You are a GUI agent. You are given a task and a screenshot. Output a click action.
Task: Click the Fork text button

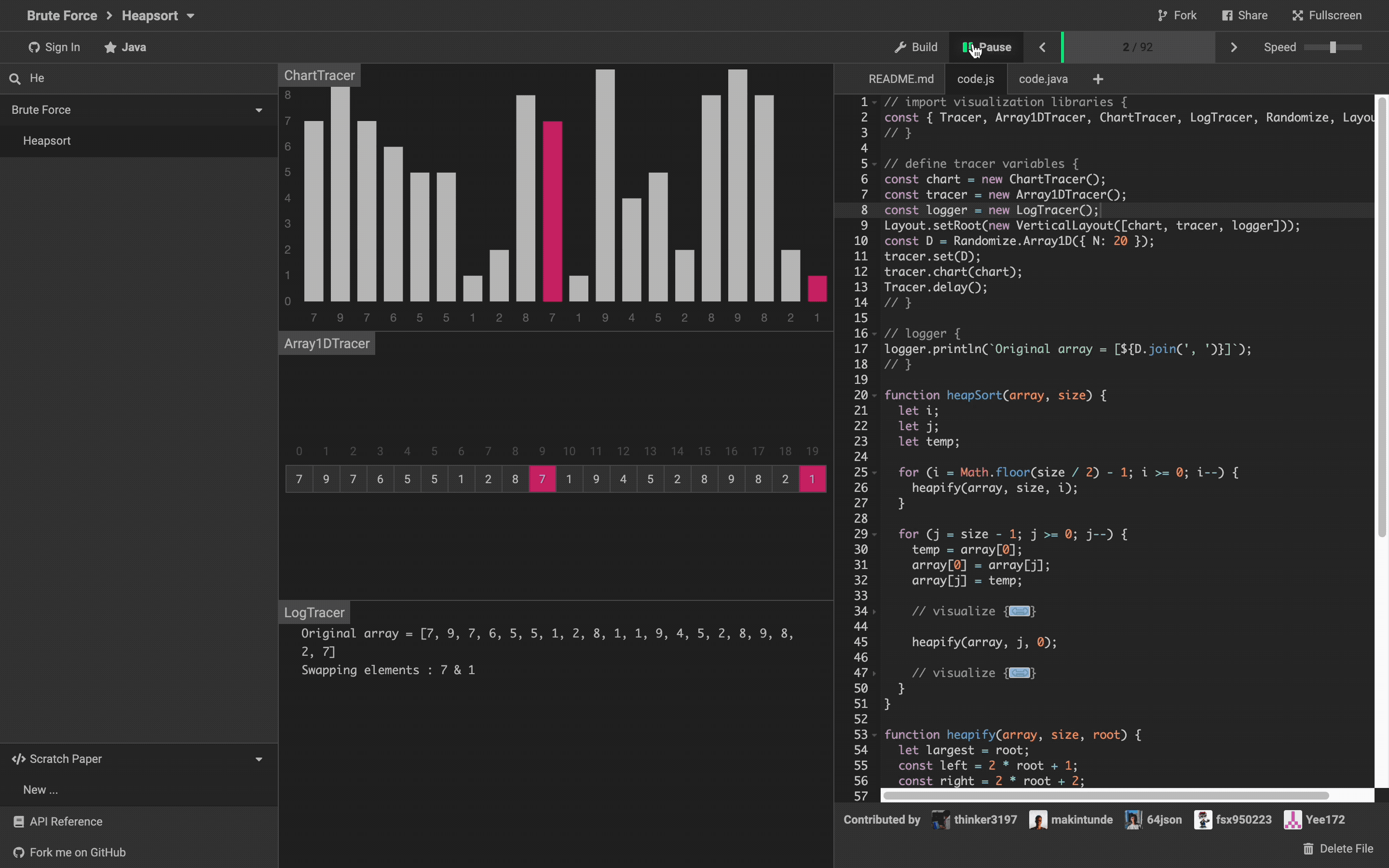pos(1185,15)
